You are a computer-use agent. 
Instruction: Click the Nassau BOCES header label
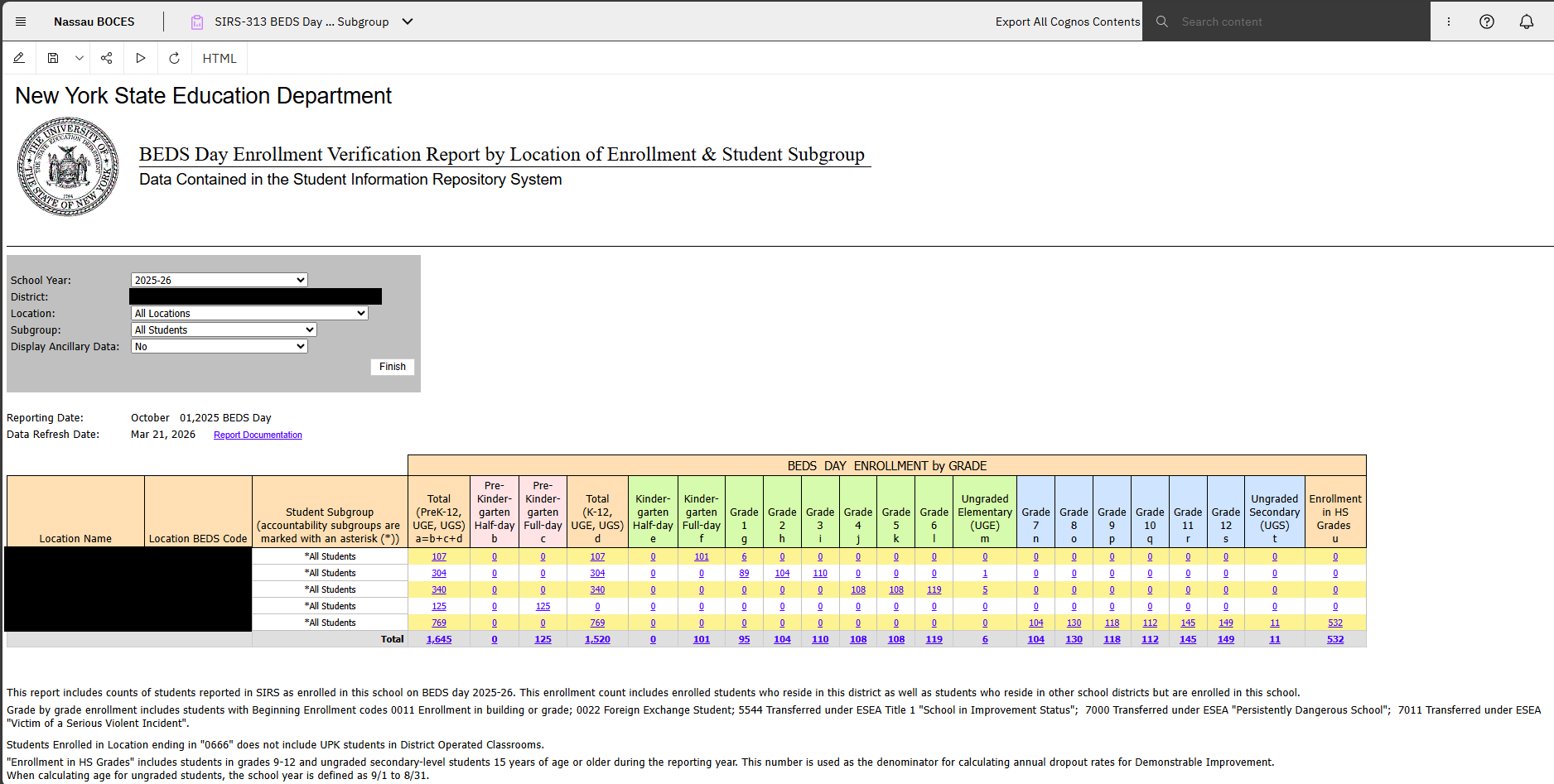coord(94,22)
